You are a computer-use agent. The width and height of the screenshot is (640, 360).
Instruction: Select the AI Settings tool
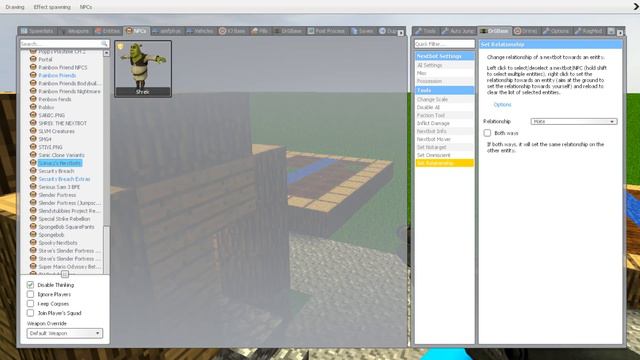(444, 65)
